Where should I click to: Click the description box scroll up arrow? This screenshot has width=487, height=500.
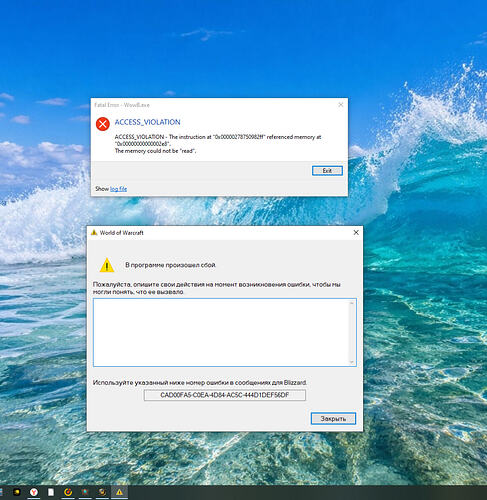351,303
